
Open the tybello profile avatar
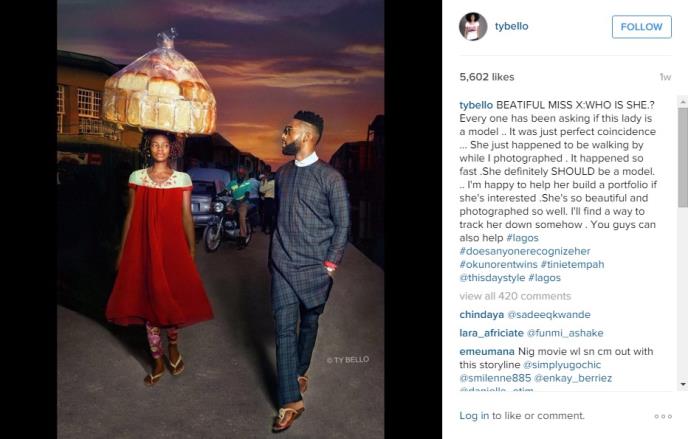(x=473, y=27)
